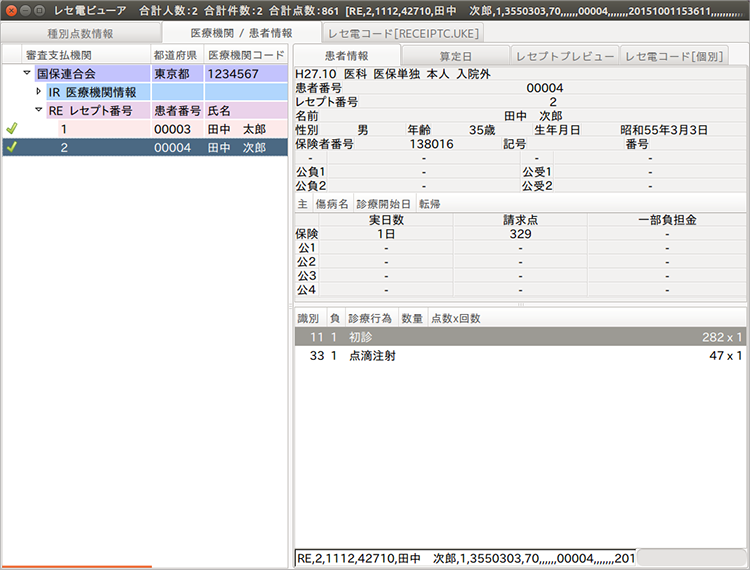Open the 算定日 tab
This screenshot has height=570, width=750.
coord(455,56)
